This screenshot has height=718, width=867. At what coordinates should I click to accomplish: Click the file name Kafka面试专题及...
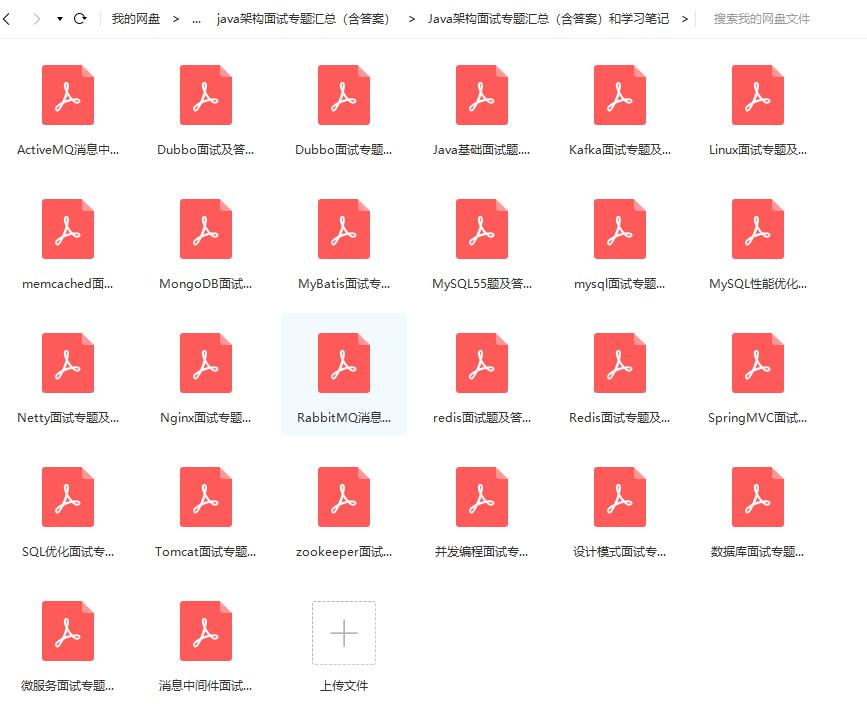click(620, 150)
